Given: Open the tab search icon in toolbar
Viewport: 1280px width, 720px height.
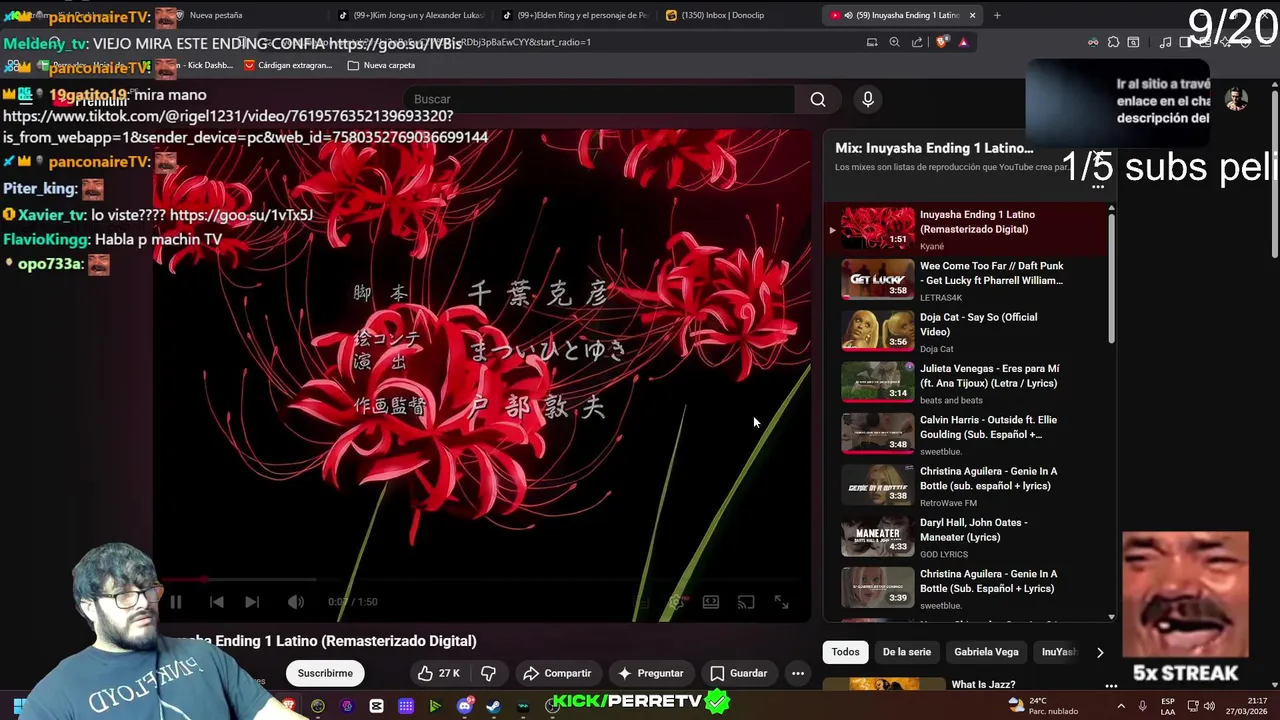Looking at the screenshot, I should (x=1133, y=42).
